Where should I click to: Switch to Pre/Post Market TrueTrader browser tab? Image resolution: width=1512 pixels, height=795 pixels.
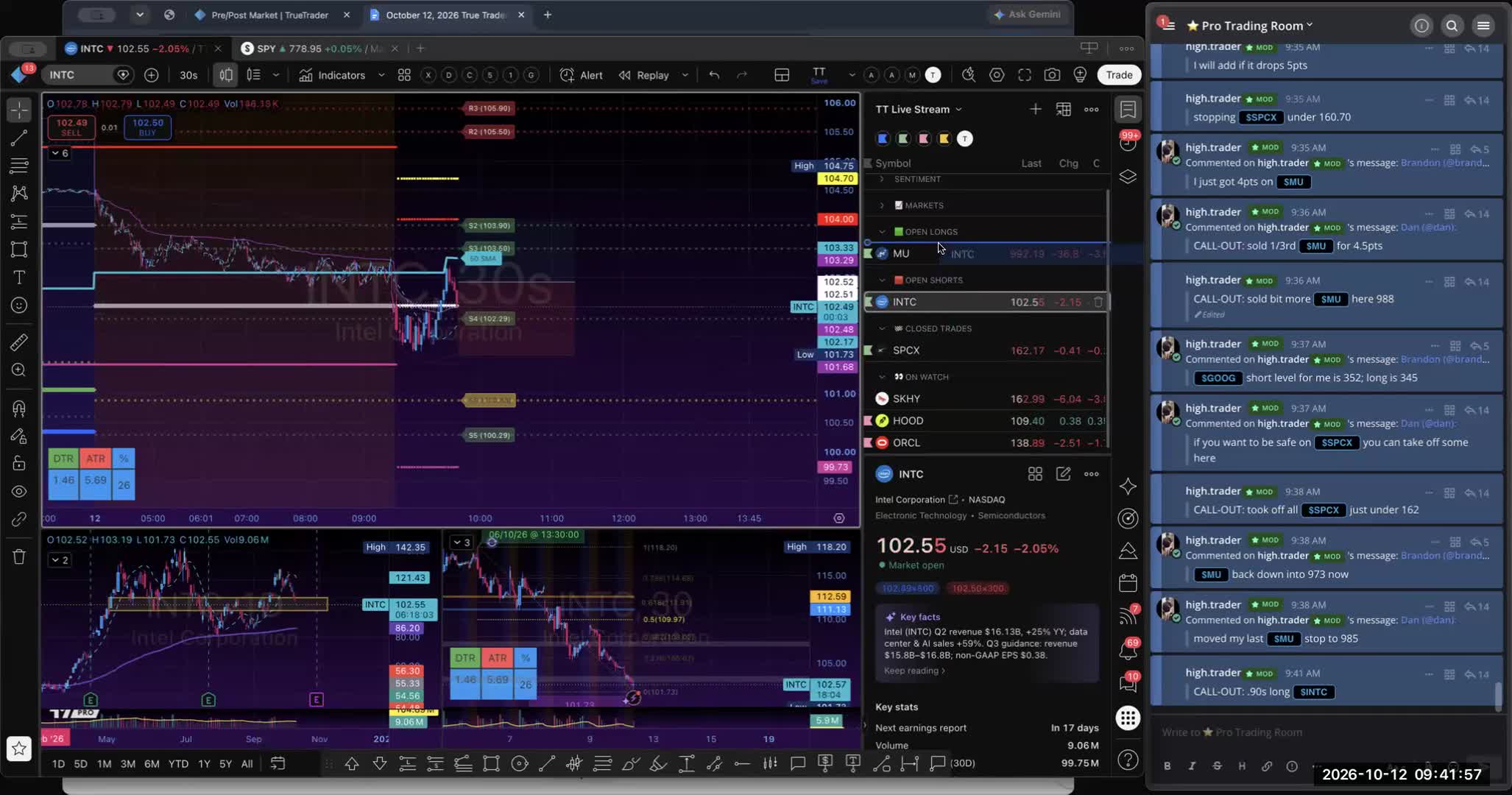270,15
